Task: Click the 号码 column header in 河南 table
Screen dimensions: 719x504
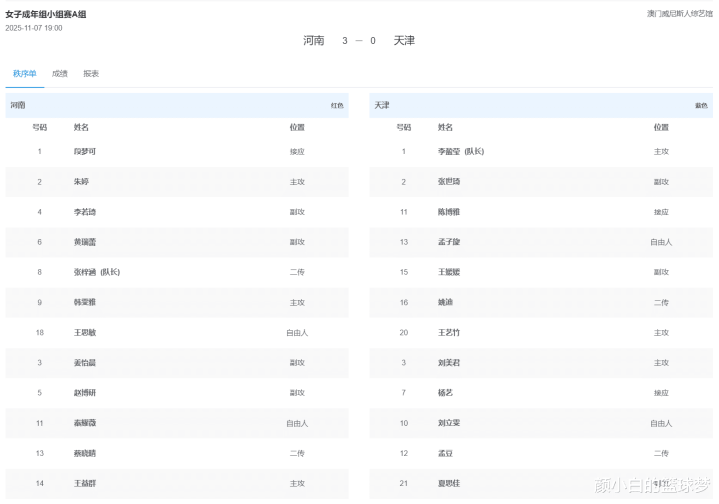Action: (x=39, y=127)
